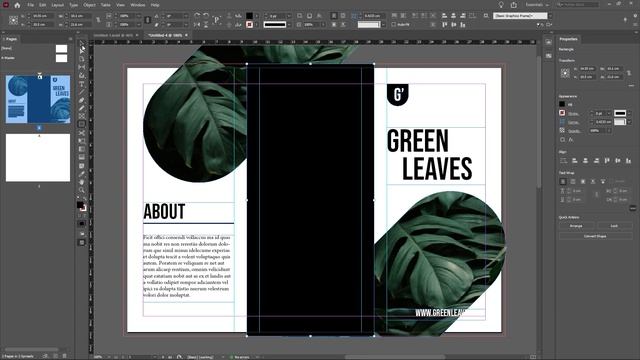Rotate 90° clockwise in control bar
This screenshot has height=360, width=640.
[x=197, y=16]
